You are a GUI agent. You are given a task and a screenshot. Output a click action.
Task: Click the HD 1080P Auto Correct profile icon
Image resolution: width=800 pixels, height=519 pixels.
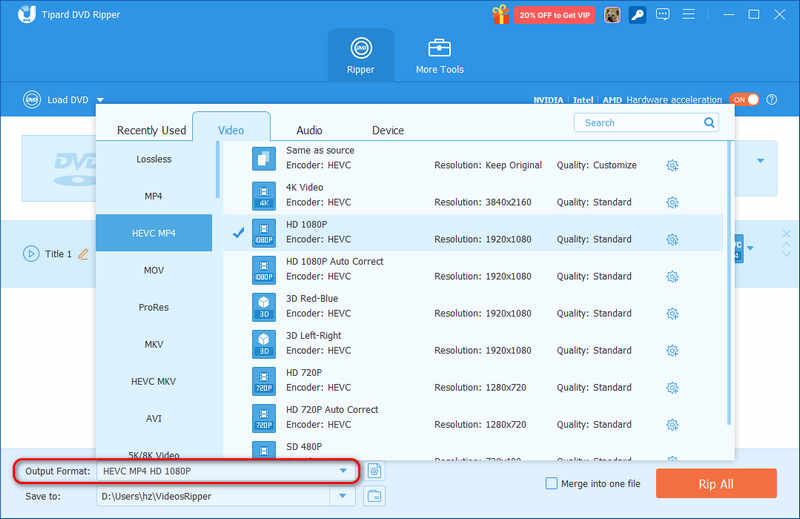pos(264,270)
